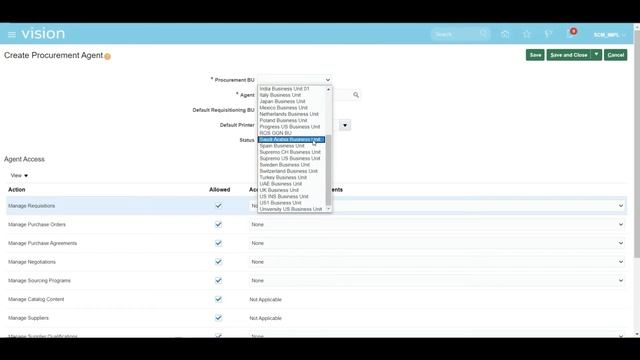Screen dimensions: 640x360
Task: Open the notifications bell with red badge
Action: click(571, 33)
